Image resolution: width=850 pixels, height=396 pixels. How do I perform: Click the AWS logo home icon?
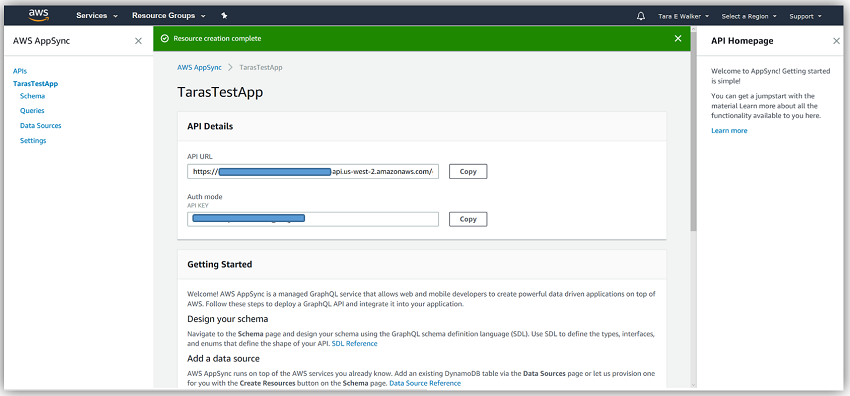[39, 16]
